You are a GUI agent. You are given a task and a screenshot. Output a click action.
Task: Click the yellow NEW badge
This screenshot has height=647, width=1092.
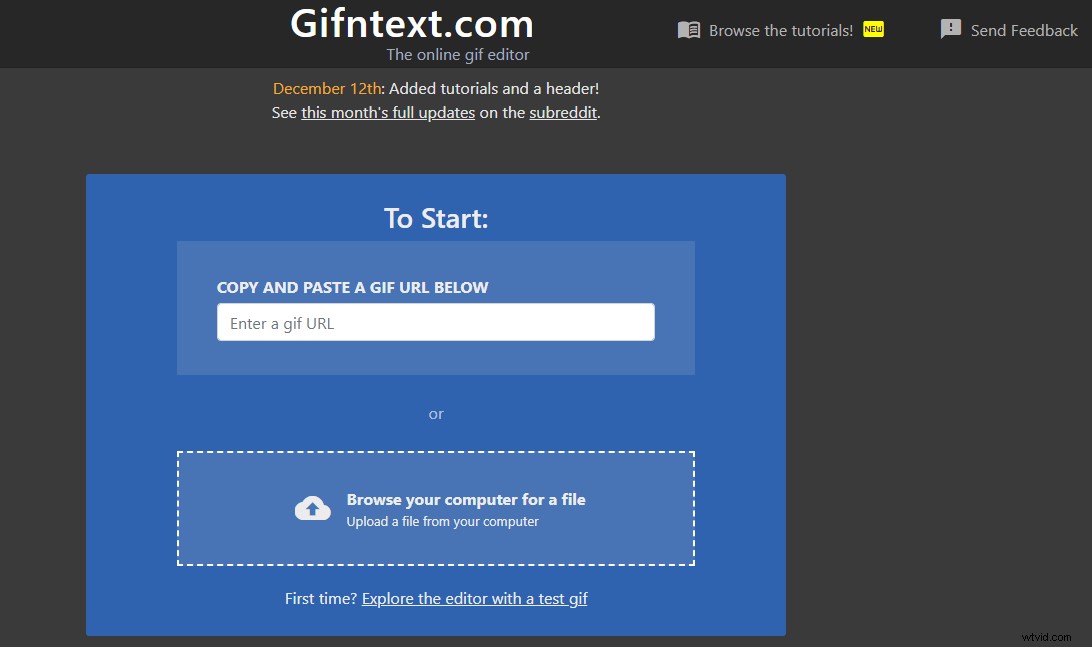(873, 29)
